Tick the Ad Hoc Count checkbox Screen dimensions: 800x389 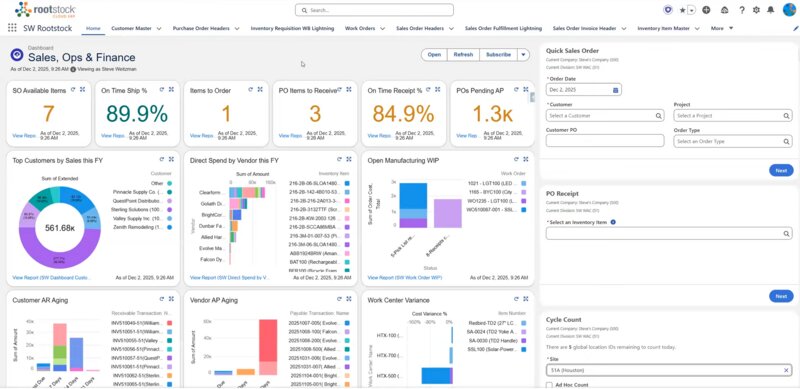click(549, 385)
